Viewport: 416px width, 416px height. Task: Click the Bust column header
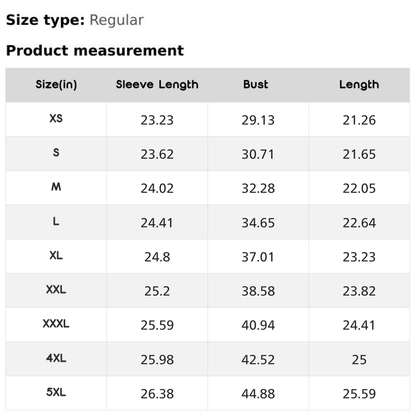256,84
